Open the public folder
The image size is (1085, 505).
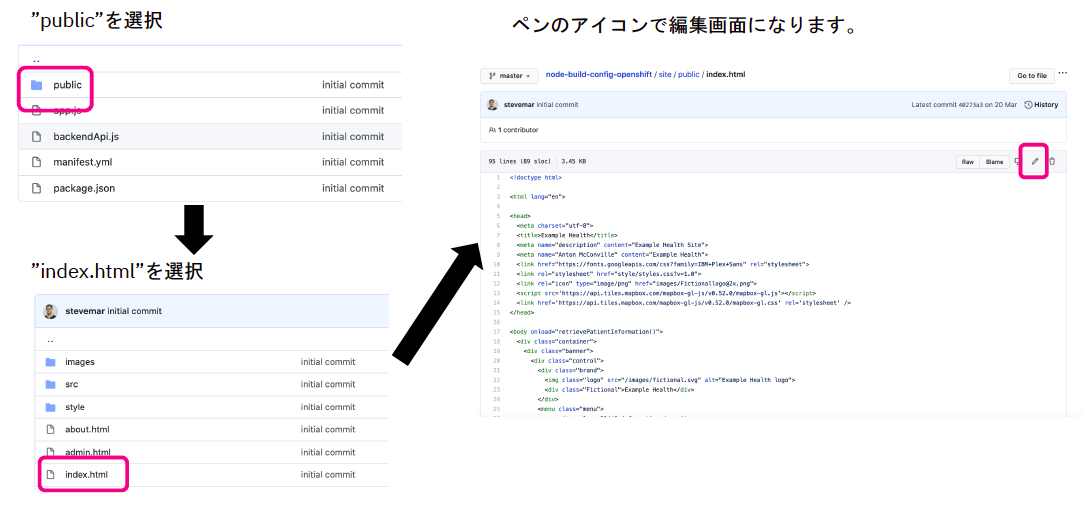tap(67, 85)
